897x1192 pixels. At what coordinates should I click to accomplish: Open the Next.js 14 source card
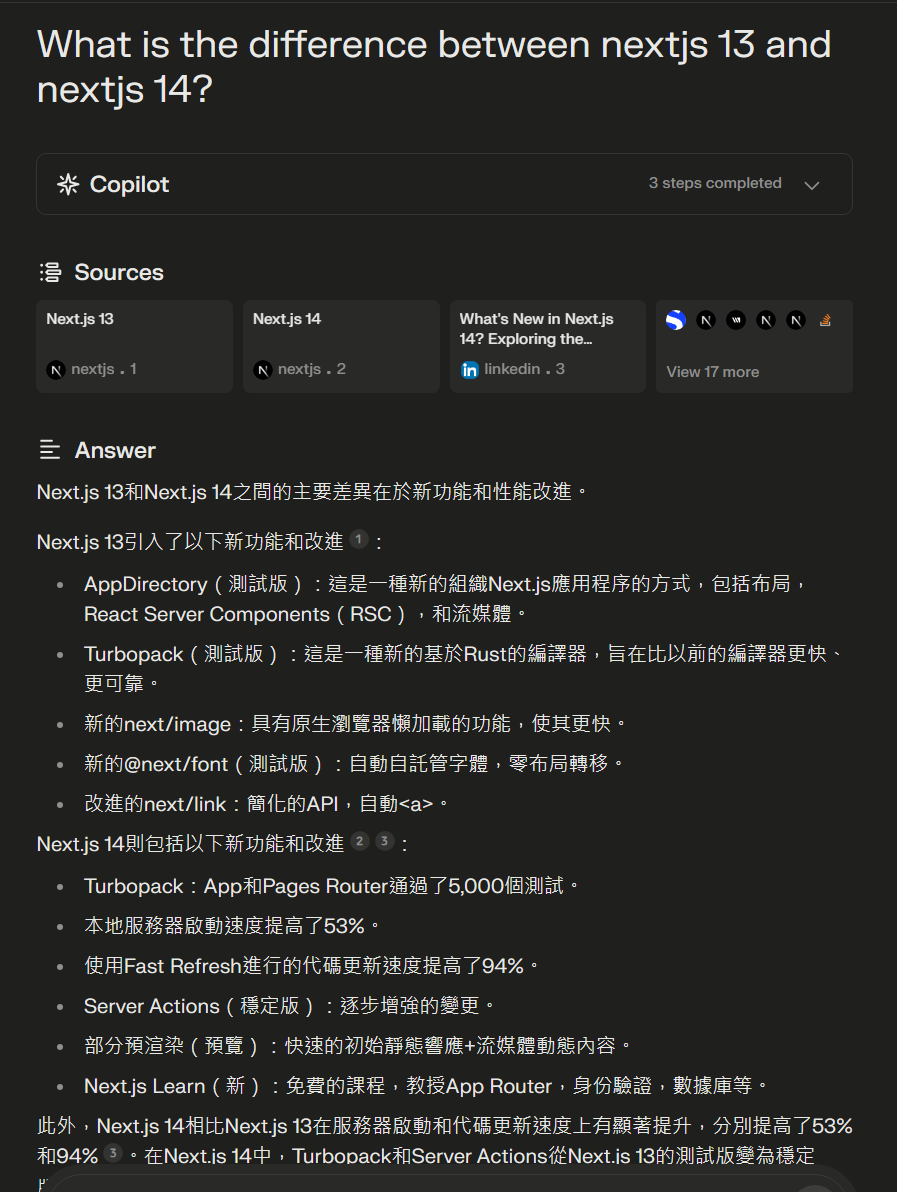[341, 346]
